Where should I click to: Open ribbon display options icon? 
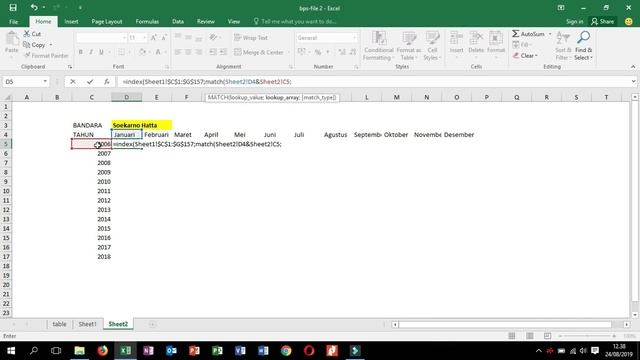tap(561, 8)
